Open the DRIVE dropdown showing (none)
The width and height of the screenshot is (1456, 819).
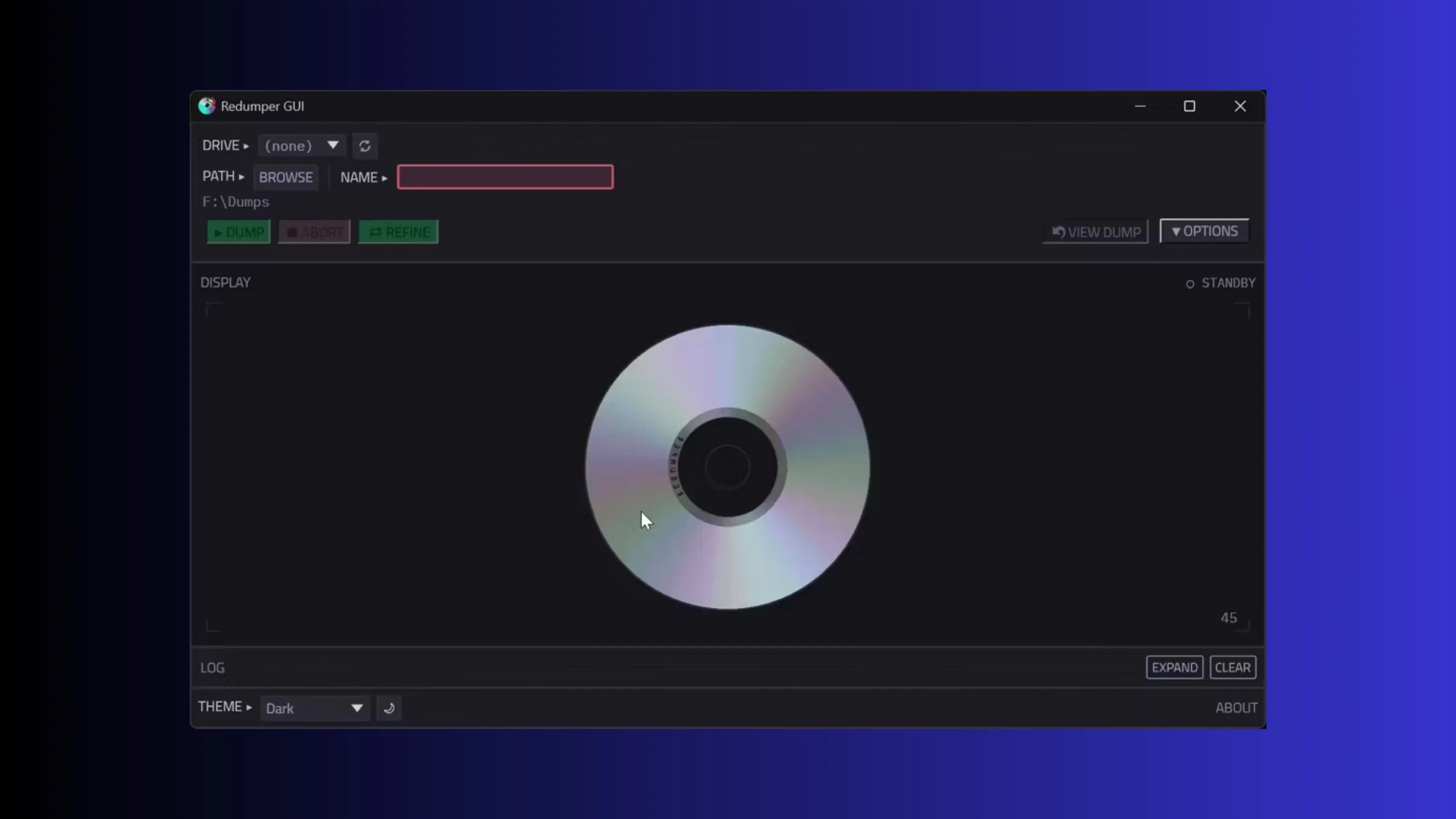[302, 146]
